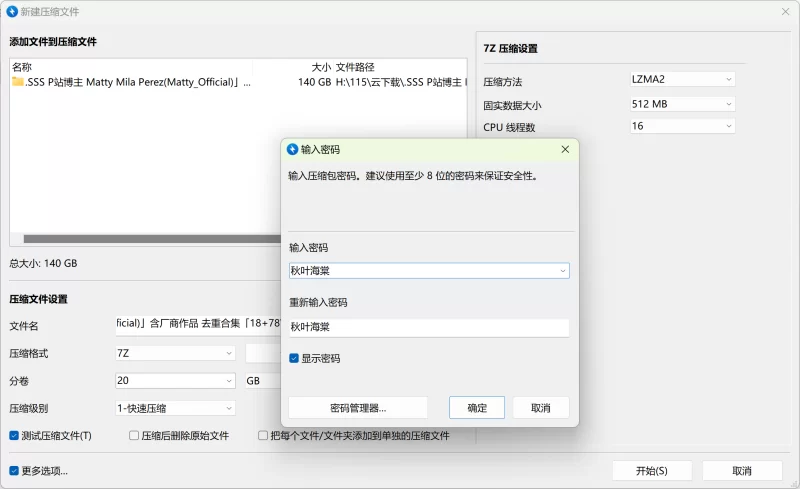Open the 固实数据大小 512 MB dropdown
The height and width of the screenshot is (489, 800).
(x=683, y=104)
